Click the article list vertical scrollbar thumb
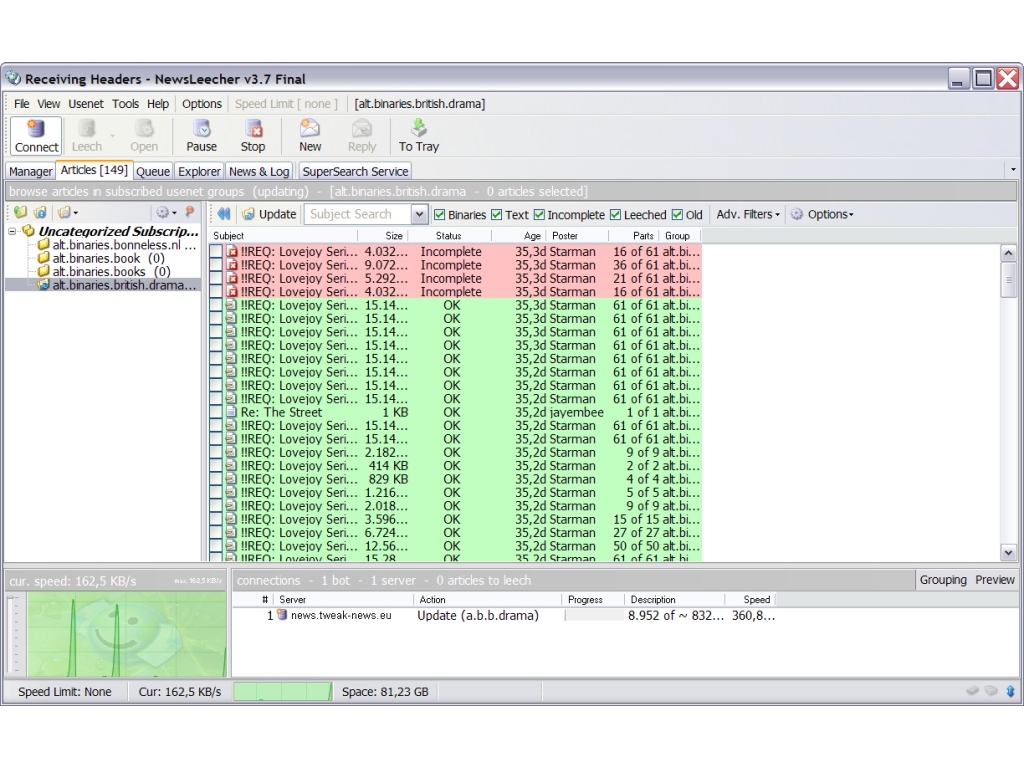 [x=1008, y=281]
